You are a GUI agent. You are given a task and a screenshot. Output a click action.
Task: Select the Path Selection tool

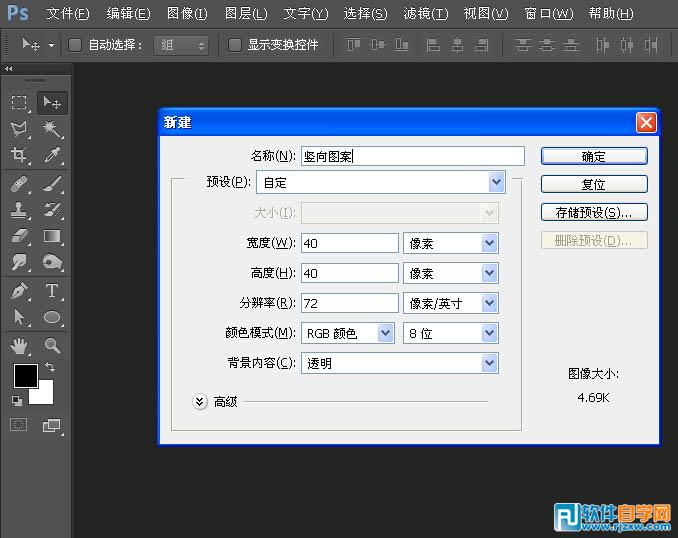[19, 317]
